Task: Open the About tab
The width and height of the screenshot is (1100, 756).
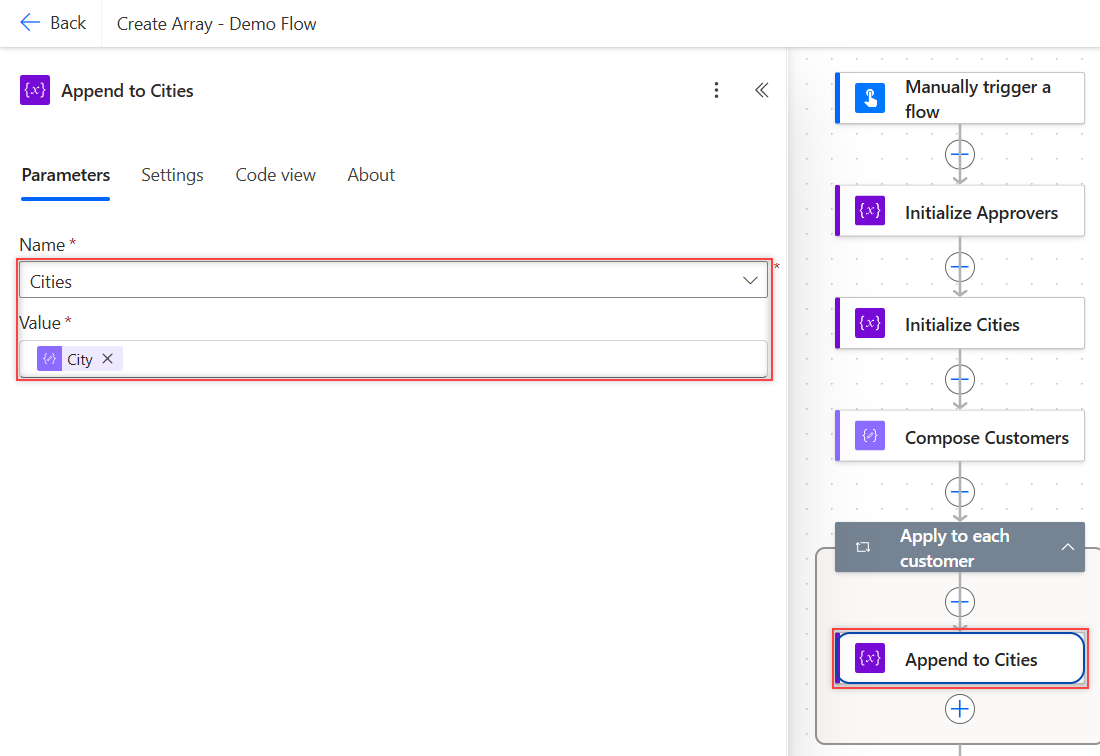Action: pos(371,175)
